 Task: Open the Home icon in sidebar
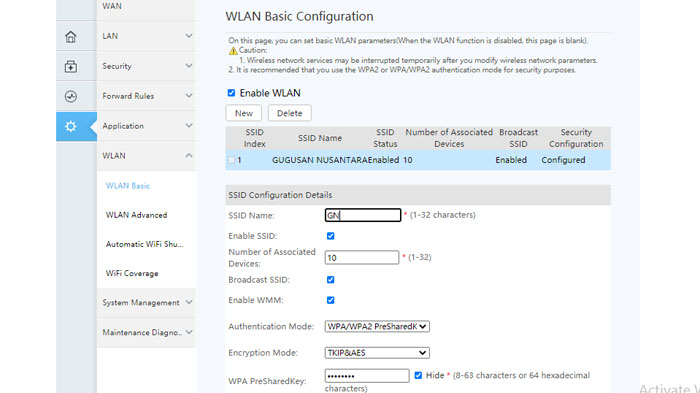71,37
